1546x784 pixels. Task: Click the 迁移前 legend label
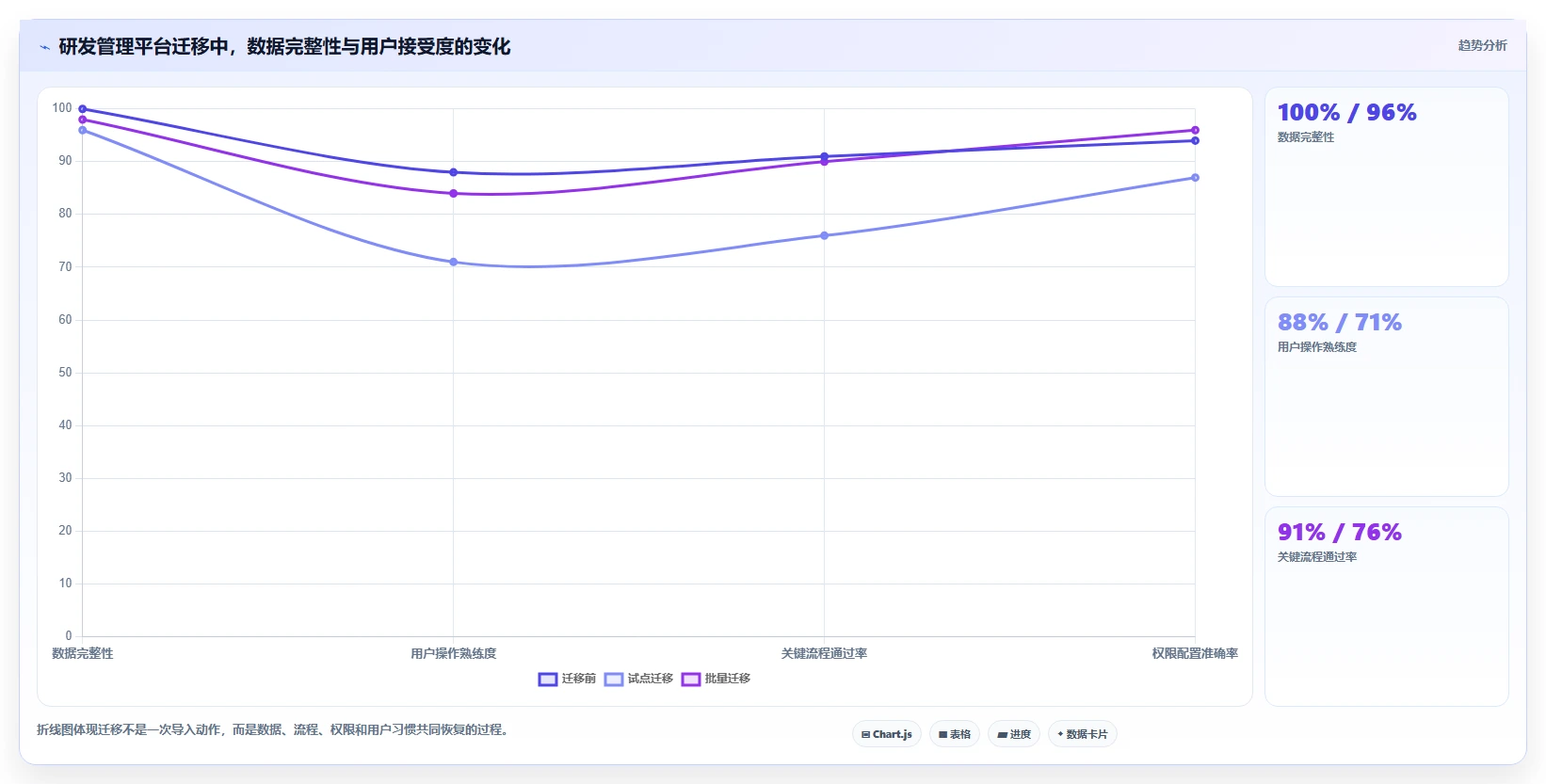pos(579,679)
